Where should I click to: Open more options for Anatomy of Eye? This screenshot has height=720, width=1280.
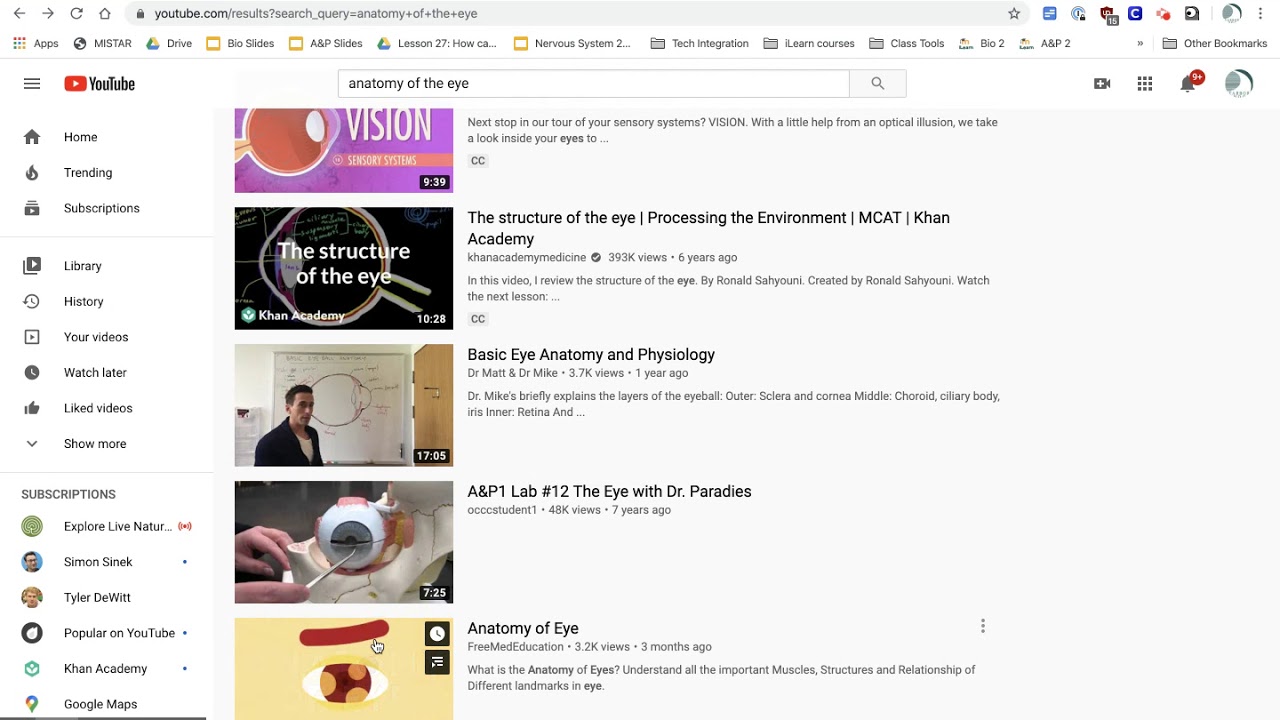click(983, 627)
